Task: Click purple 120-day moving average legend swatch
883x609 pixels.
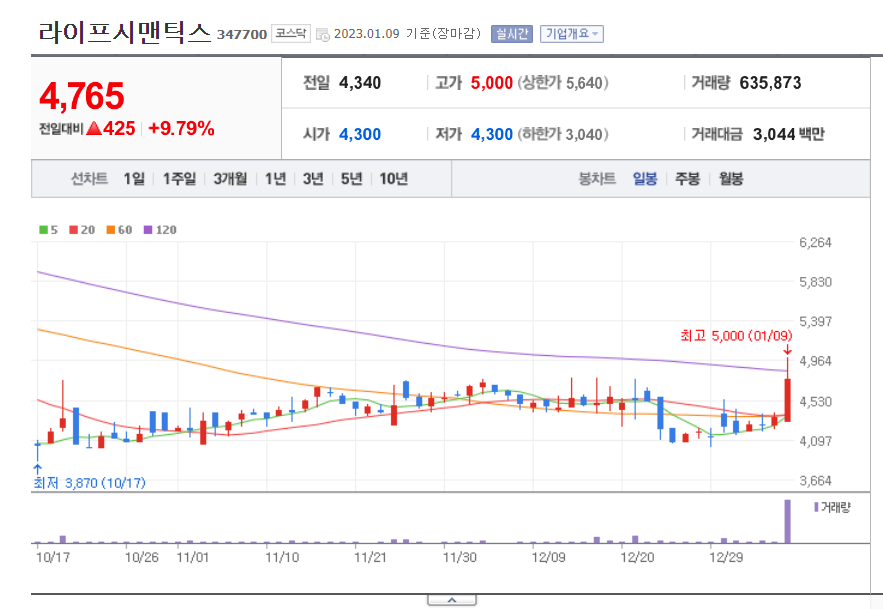Action: point(148,230)
